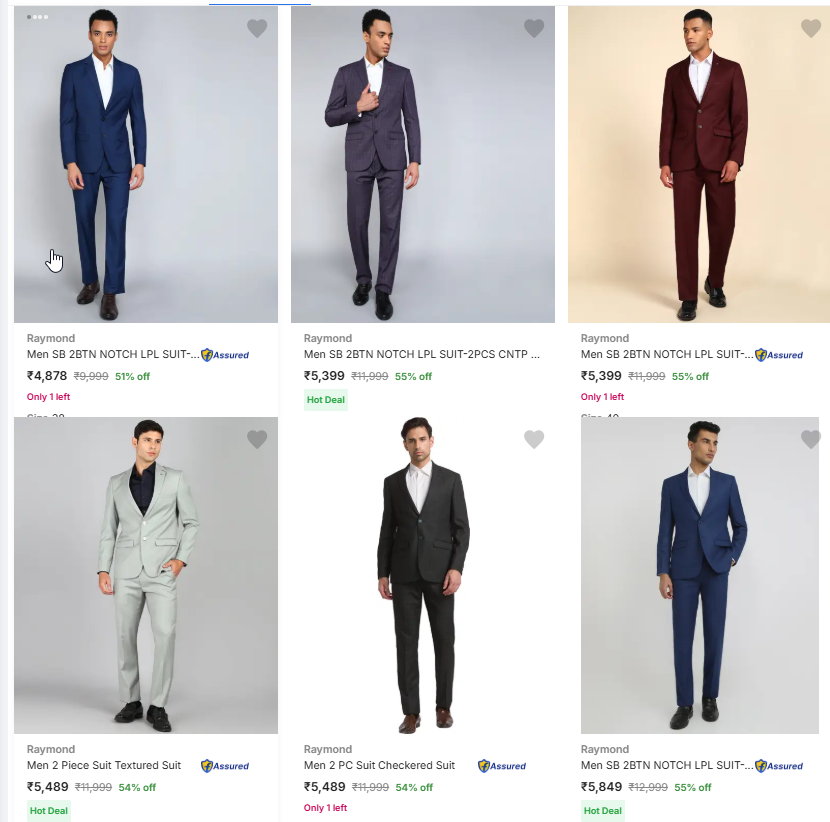Image resolution: width=830 pixels, height=822 pixels.
Task: Open "Men 2 PC Suit Checkered Suit" link
Action: (379, 765)
